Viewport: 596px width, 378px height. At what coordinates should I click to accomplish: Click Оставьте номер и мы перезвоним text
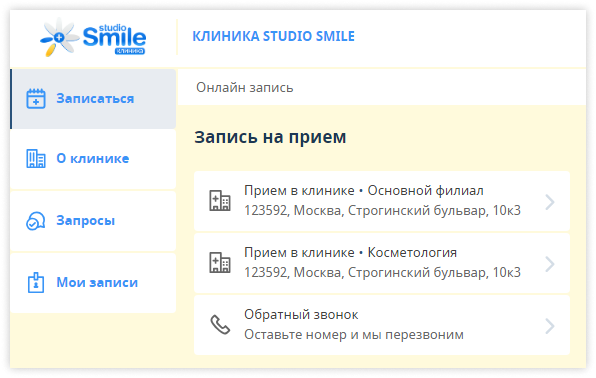354,335
